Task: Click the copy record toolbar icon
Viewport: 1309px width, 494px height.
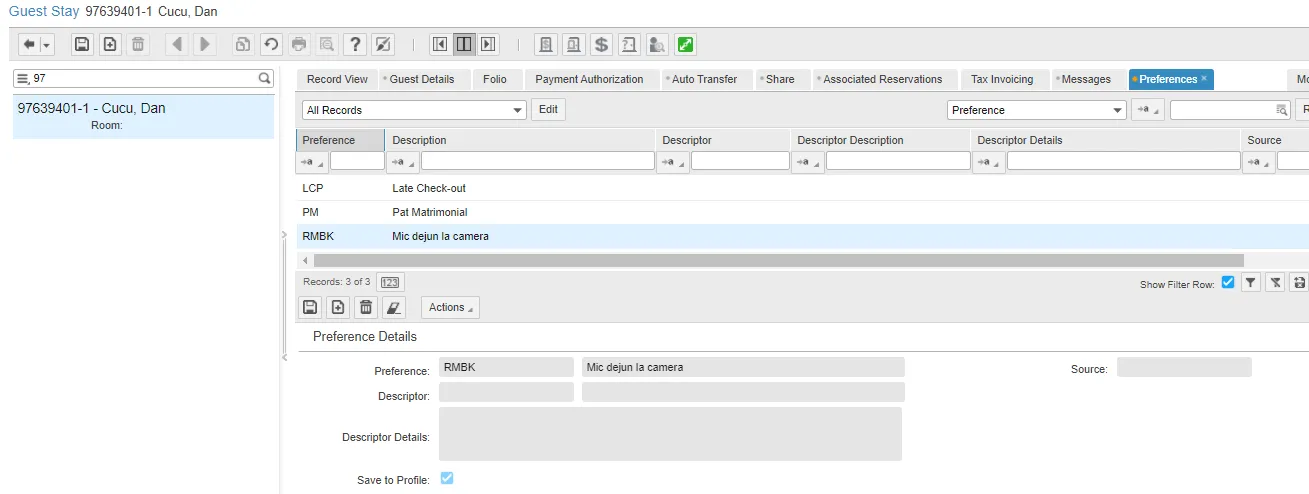Action: (x=242, y=44)
